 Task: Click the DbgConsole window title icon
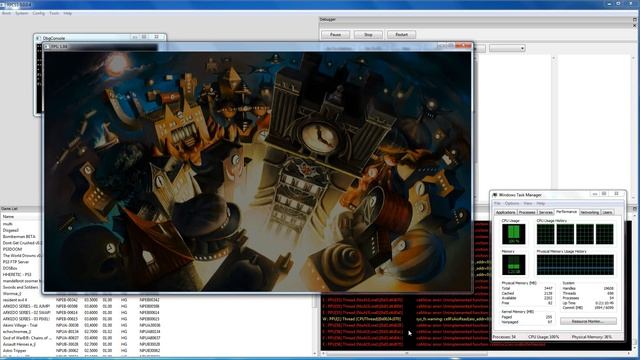(x=38, y=38)
